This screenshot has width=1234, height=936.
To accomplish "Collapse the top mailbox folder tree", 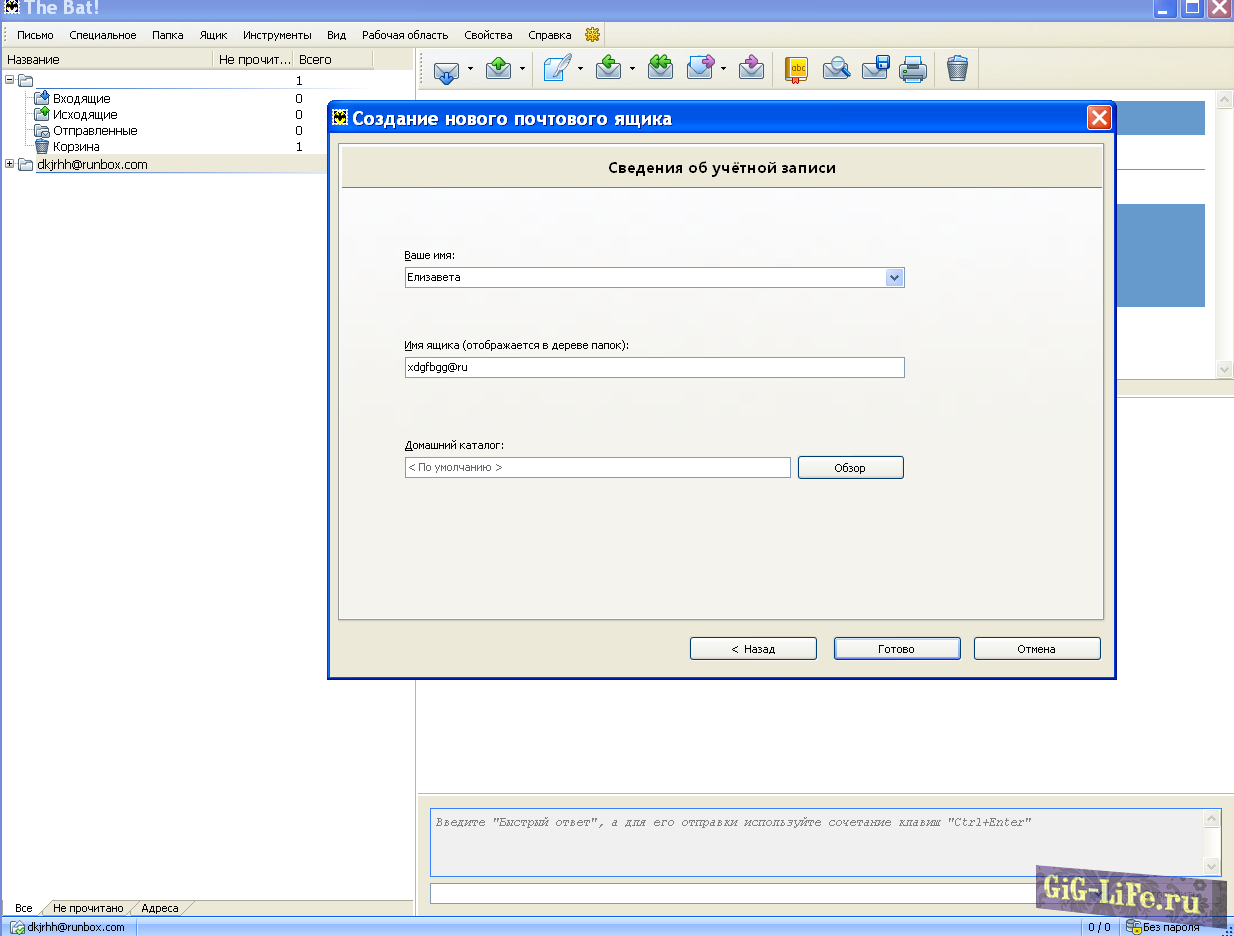I will pyautogui.click(x=10, y=80).
